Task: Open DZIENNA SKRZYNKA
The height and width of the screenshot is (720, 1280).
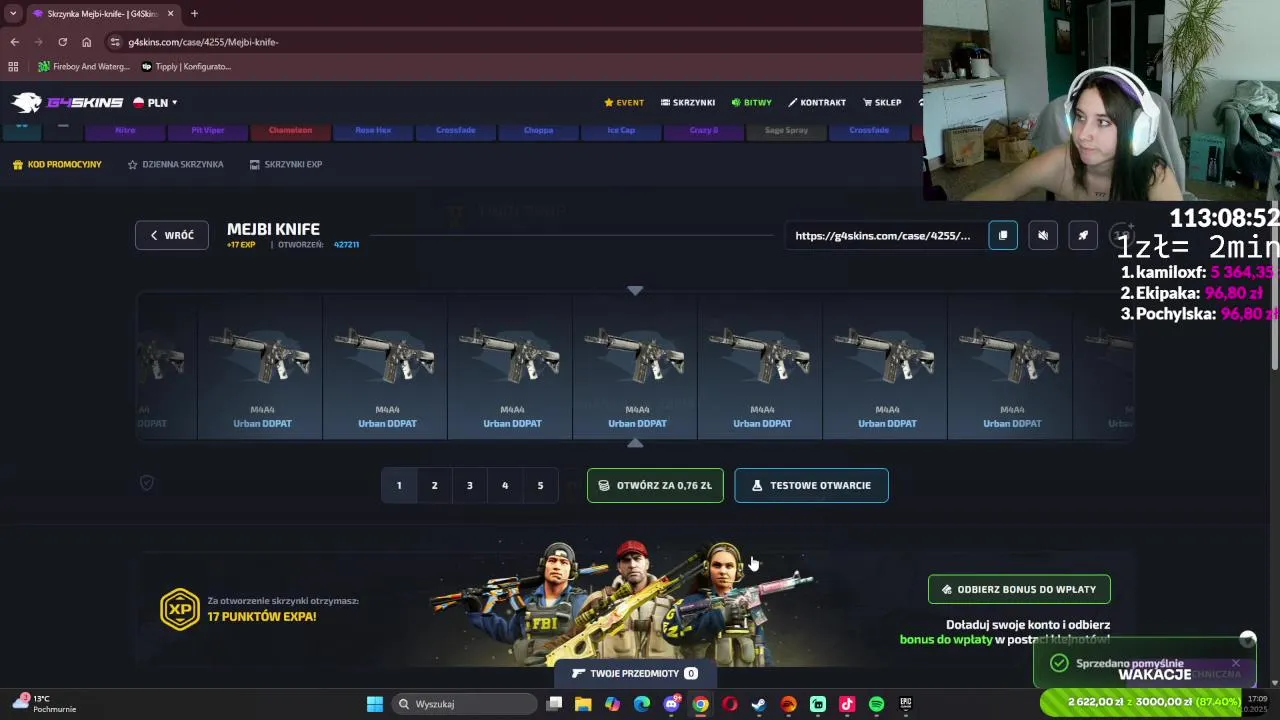Action: pyautogui.click(x=175, y=164)
